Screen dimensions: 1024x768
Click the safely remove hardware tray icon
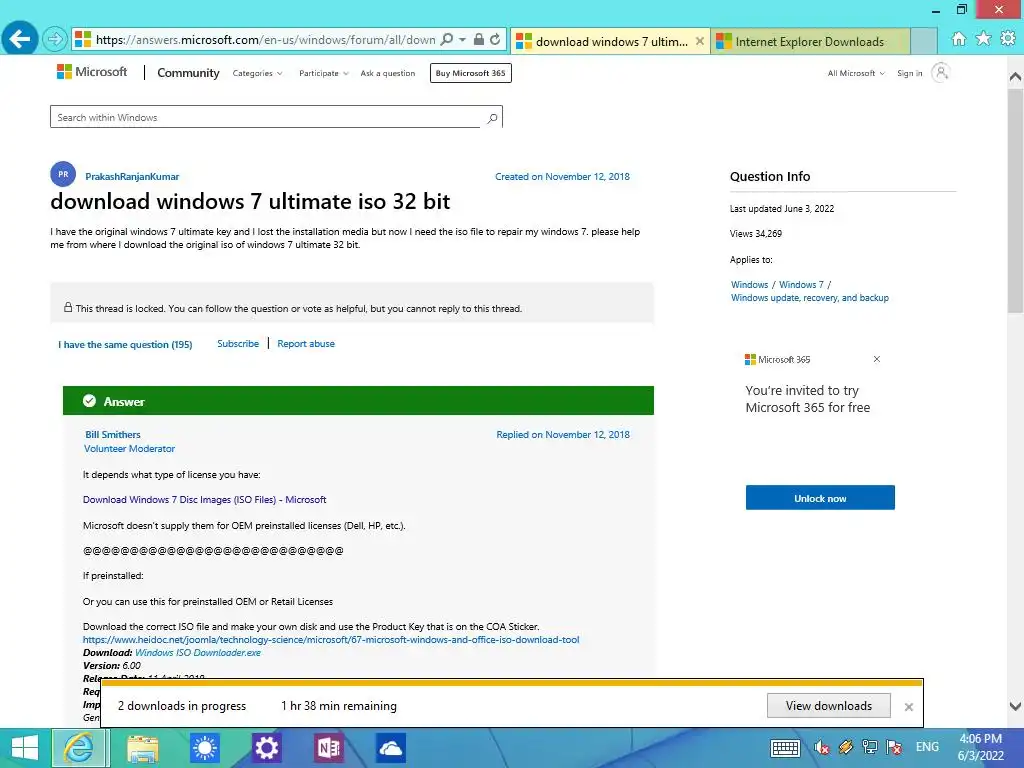click(x=845, y=747)
